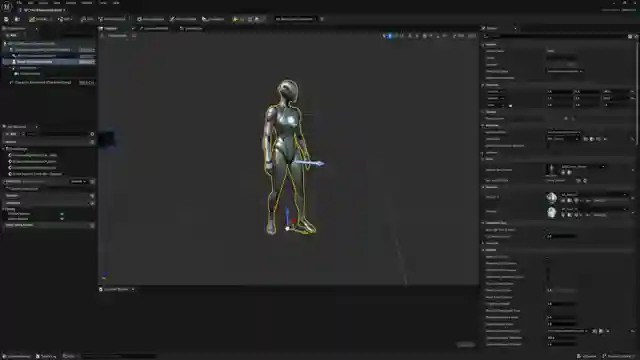The width and height of the screenshot is (640, 360).
Task: Open the Edit menu
Action: (x=31, y=2)
